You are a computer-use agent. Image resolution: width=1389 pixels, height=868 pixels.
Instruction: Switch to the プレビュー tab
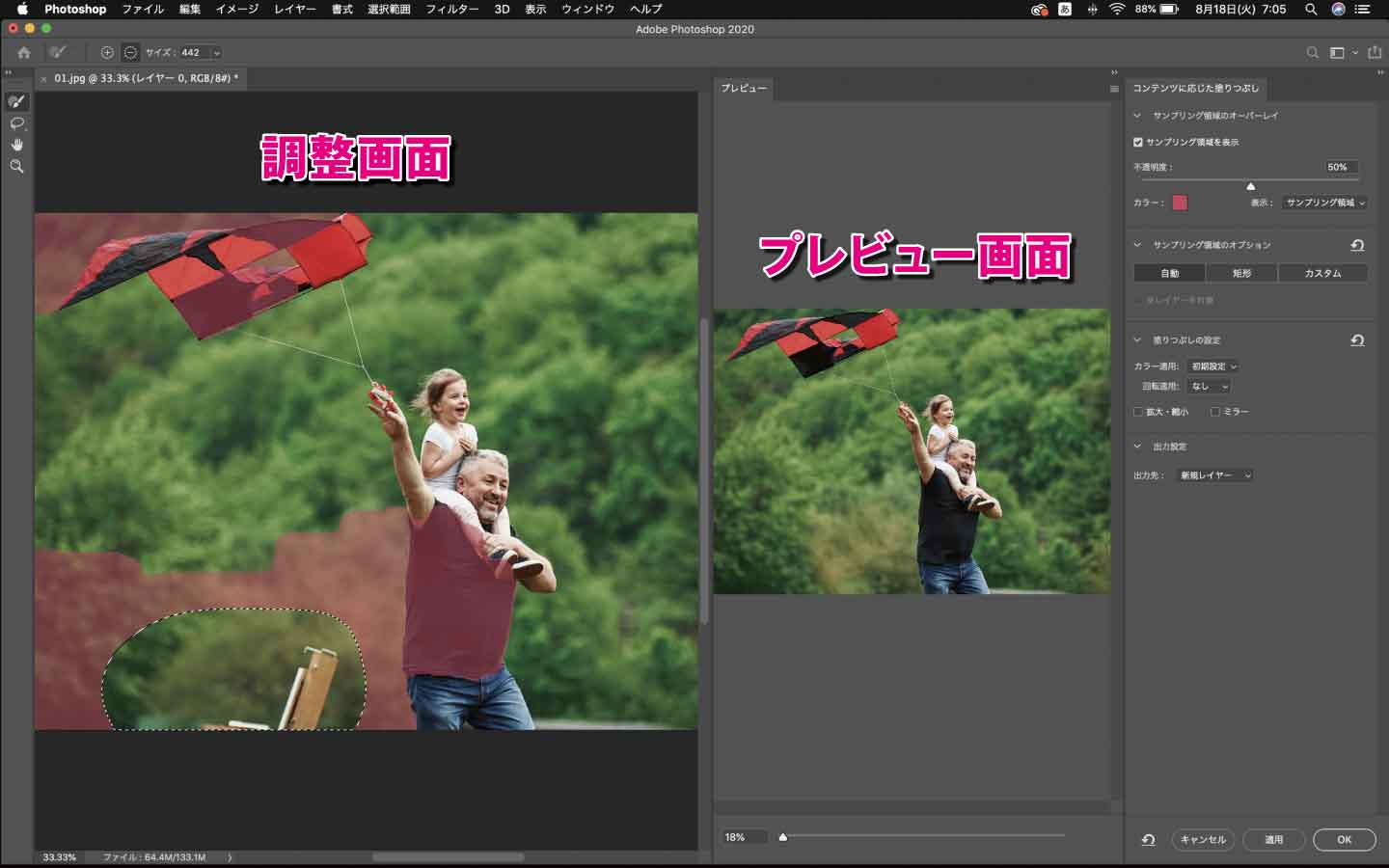click(x=744, y=88)
